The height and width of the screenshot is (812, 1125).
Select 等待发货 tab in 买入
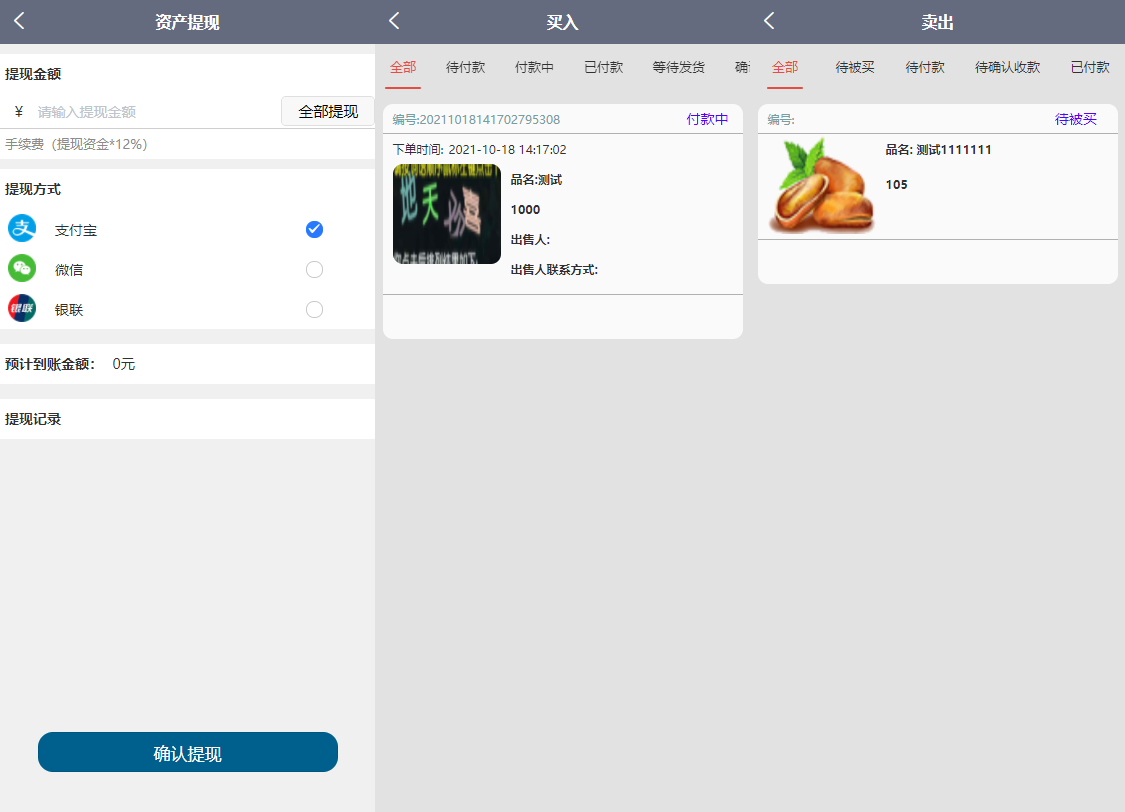[678, 68]
